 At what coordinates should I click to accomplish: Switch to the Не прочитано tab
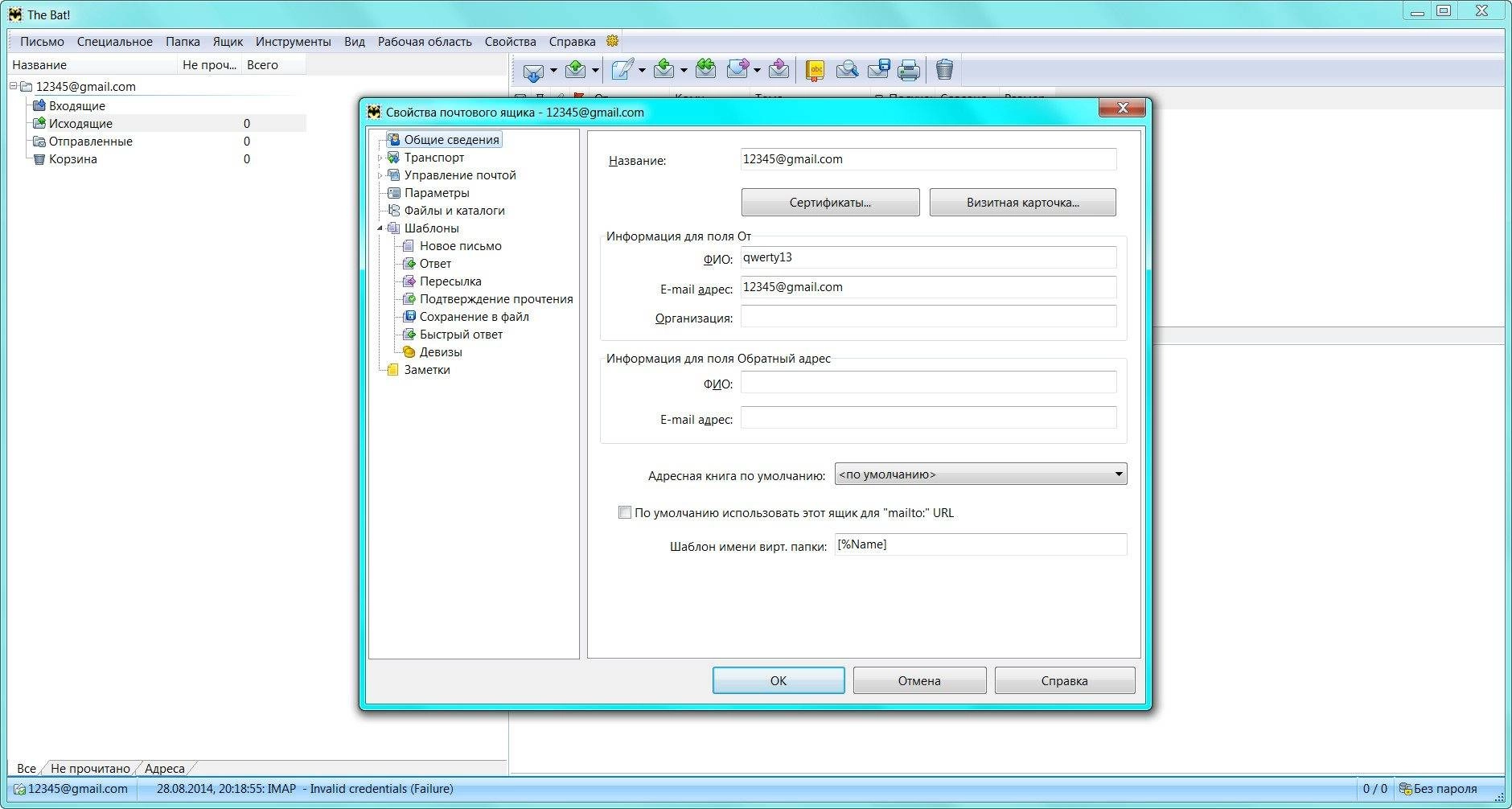point(90,768)
